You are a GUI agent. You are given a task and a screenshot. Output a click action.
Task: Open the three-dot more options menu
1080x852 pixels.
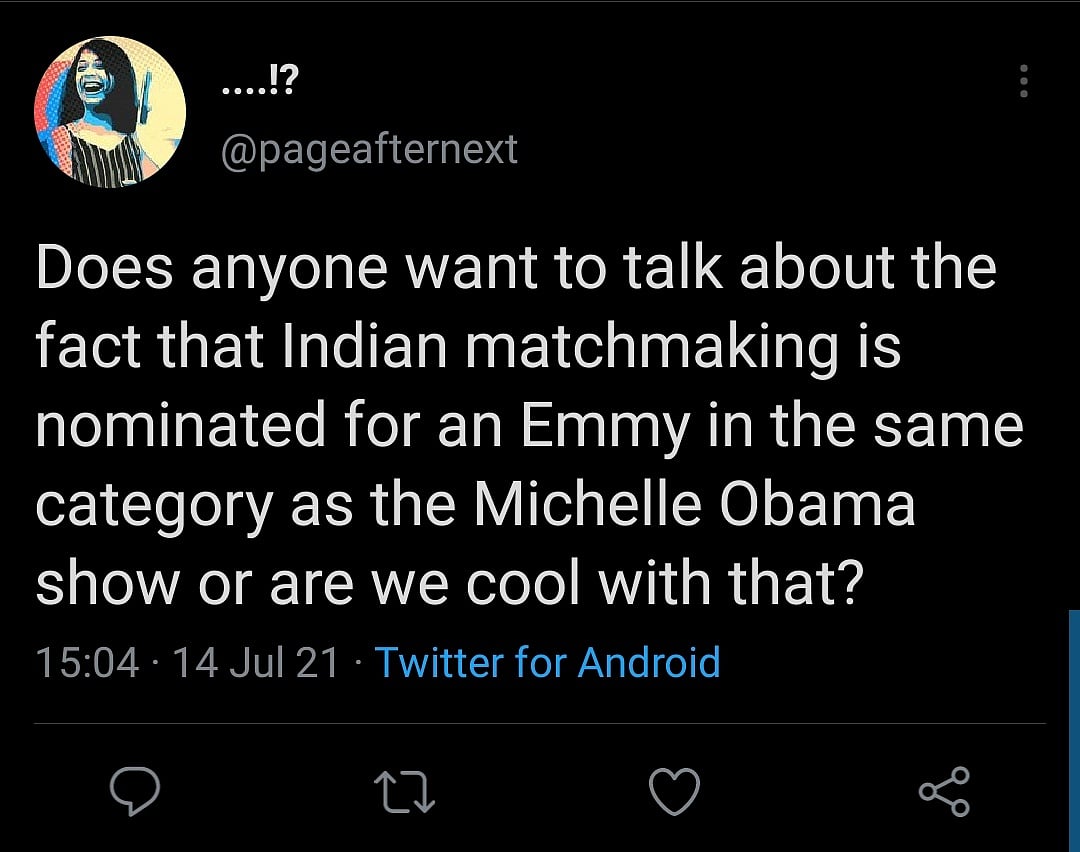click(1023, 81)
